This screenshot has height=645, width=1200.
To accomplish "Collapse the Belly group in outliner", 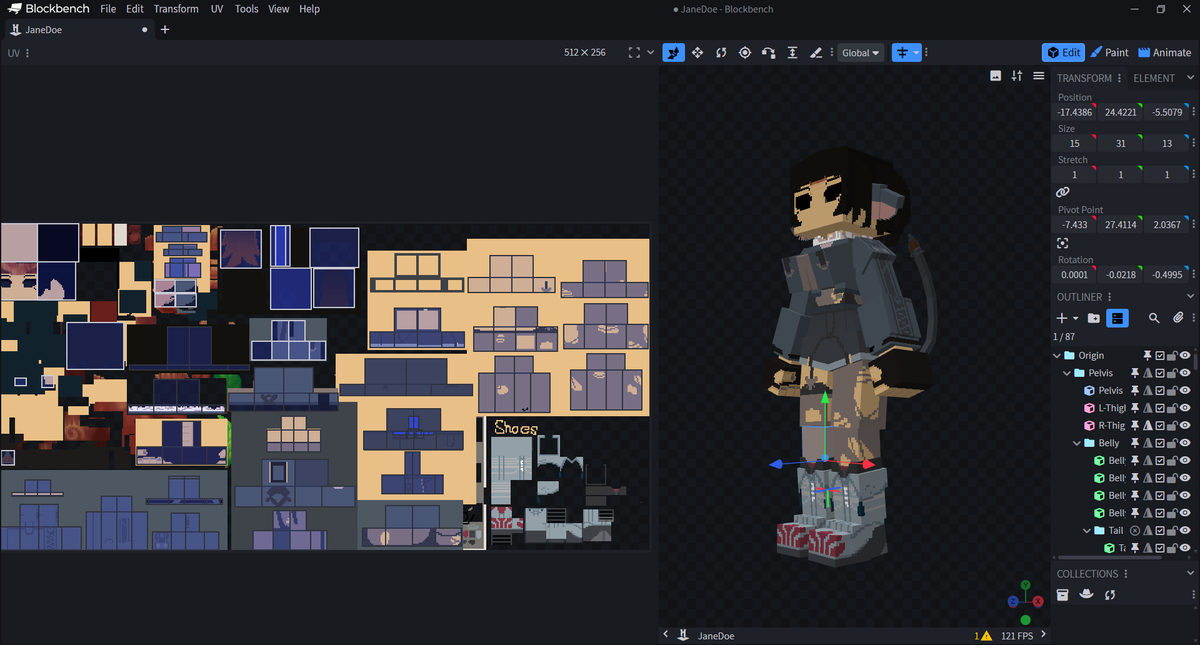I will click(1077, 443).
